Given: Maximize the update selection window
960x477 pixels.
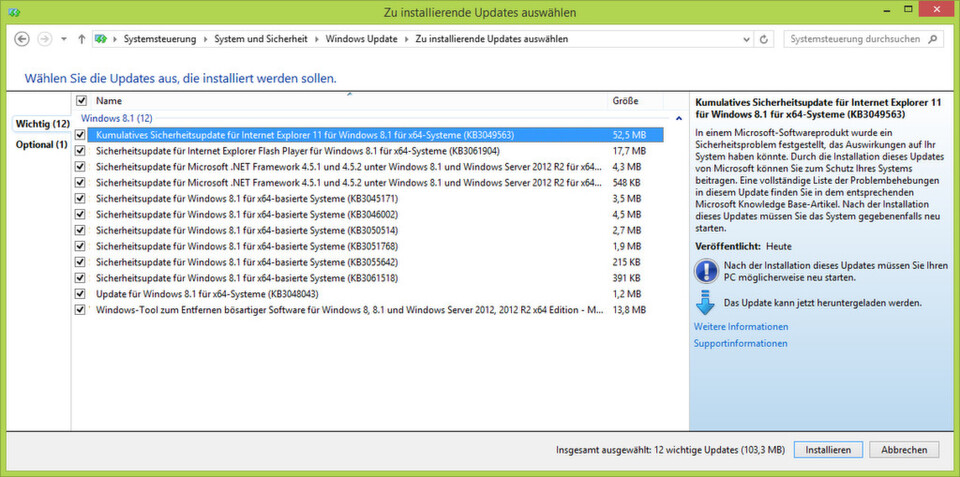Looking at the screenshot, I should coord(909,8).
